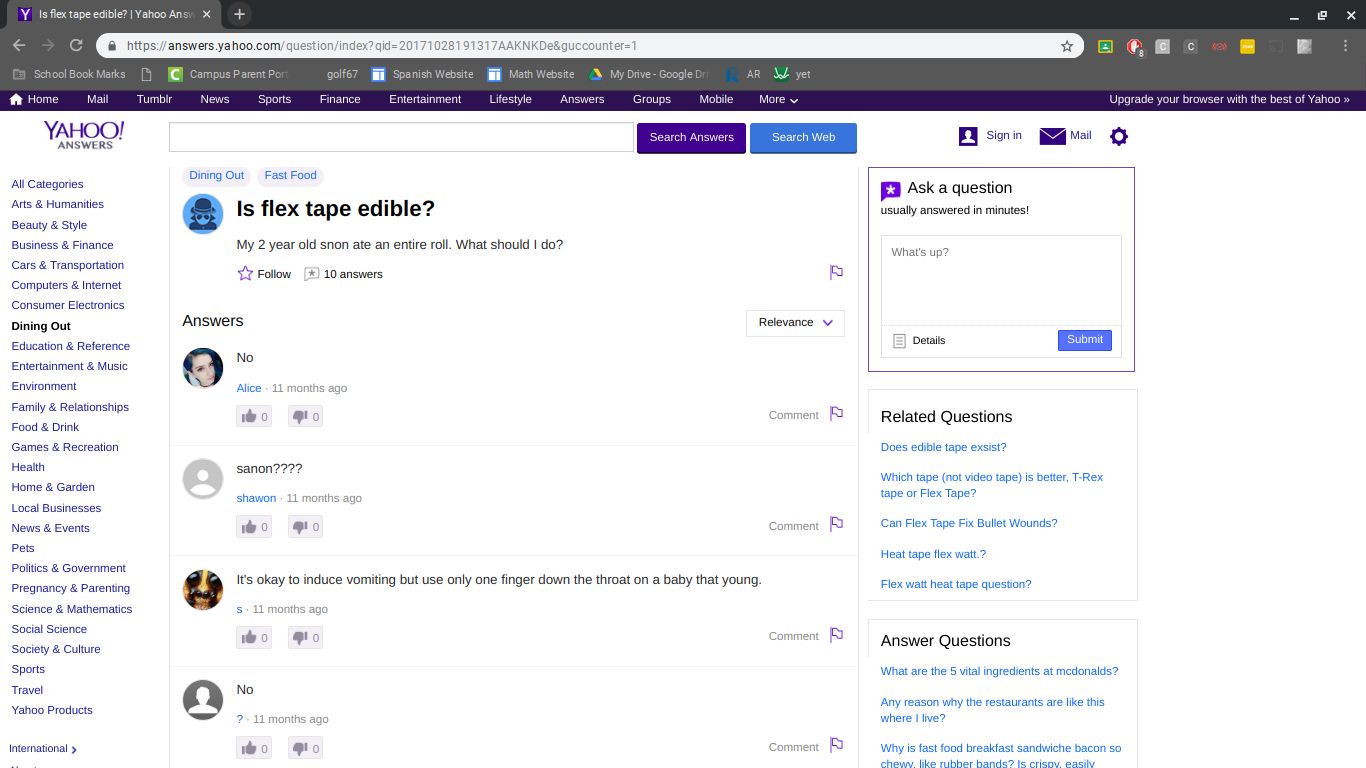Open 'Can Flex Tape Fix Bullet Wounds?' link
This screenshot has height=768, width=1366.
tap(968, 523)
